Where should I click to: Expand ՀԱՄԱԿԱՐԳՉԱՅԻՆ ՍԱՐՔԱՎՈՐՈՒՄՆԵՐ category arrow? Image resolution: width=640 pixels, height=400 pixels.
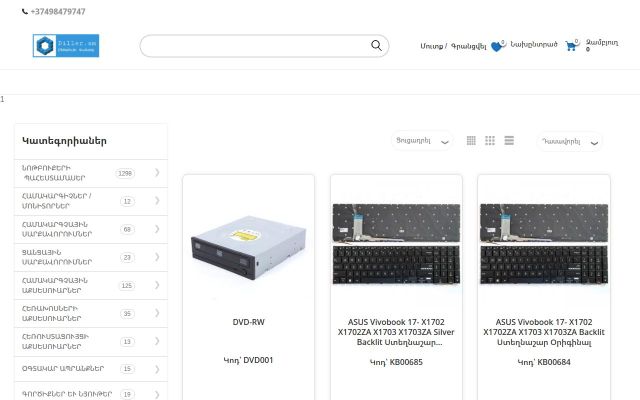[x=157, y=229]
